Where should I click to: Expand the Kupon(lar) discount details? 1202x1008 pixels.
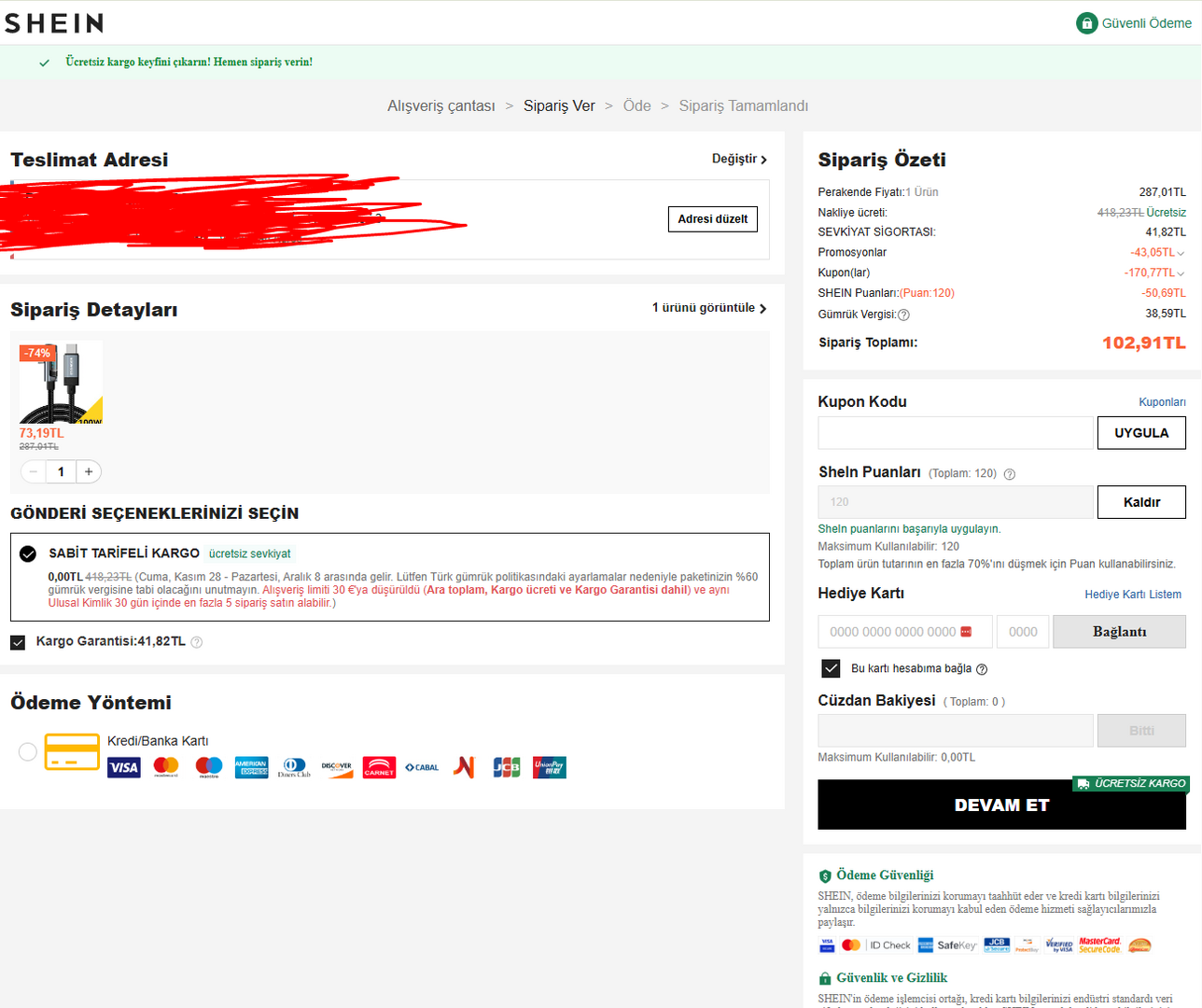[x=1181, y=273]
